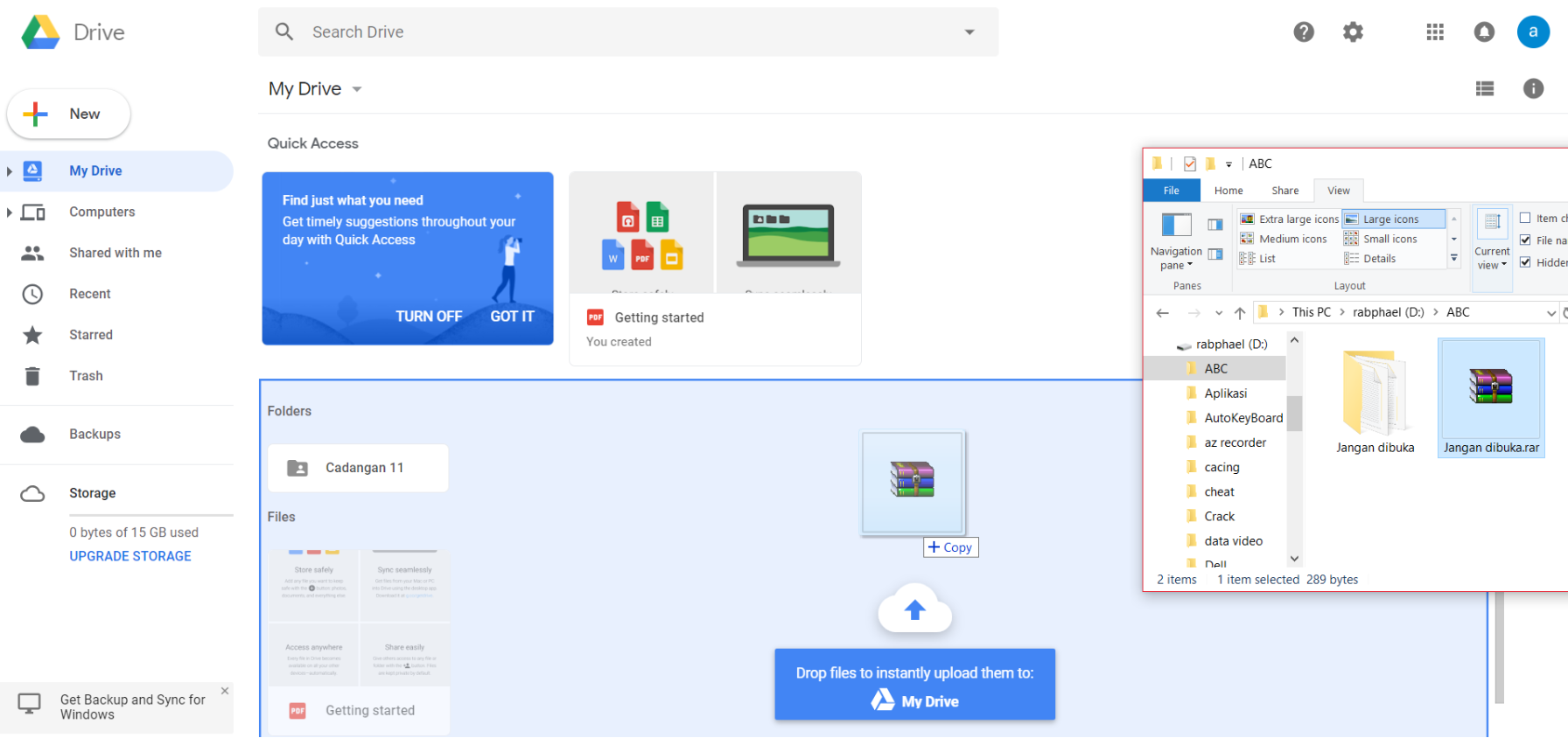Open the account avatar 'a'
Viewport: 1568px width, 738px height.
point(1533,32)
